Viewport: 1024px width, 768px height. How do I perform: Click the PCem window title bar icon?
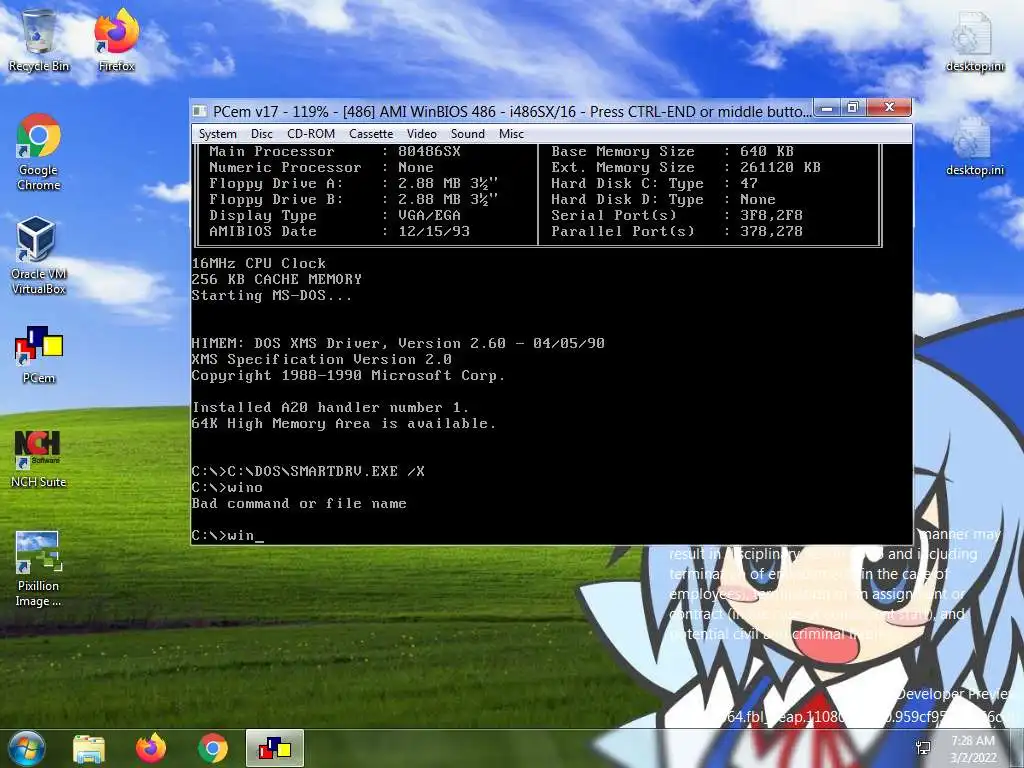point(200,111)
